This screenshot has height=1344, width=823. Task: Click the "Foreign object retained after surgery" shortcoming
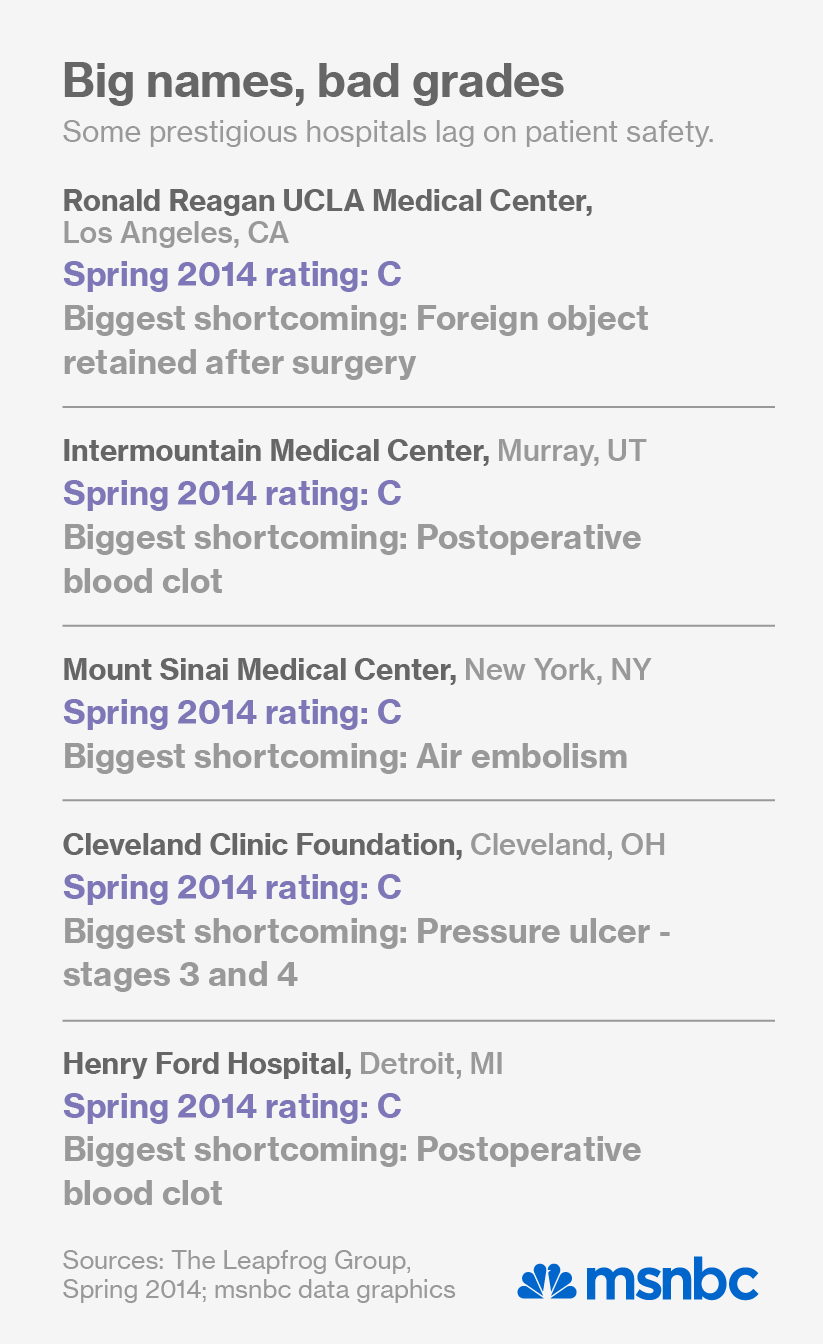pos(355,340)
